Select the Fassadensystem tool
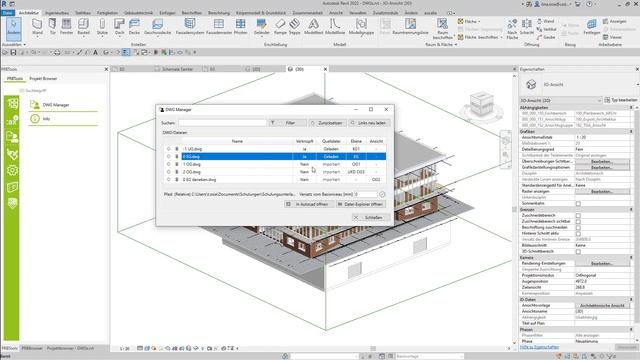Screen dimensions: 640x360 pyautogui.click(x=190, y=27)
